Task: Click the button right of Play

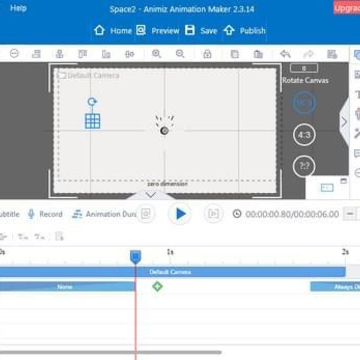Action: [213, 214]
